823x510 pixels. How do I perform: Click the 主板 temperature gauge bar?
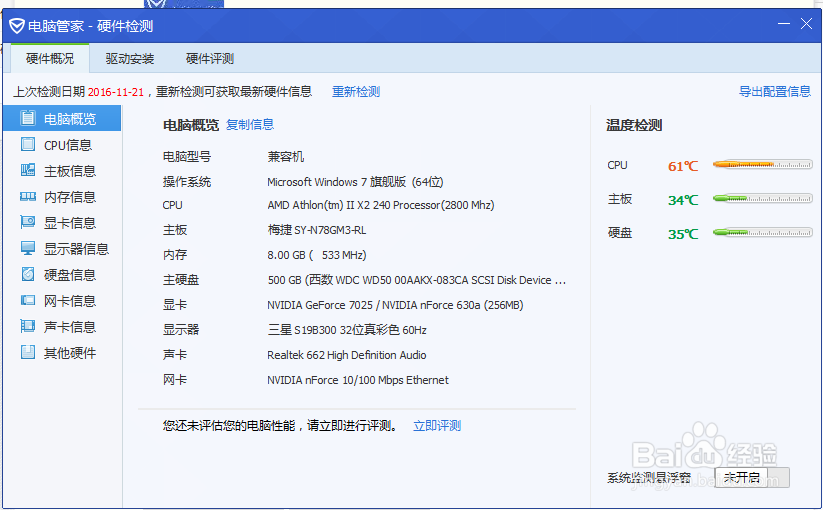click(x=763, y=198)
